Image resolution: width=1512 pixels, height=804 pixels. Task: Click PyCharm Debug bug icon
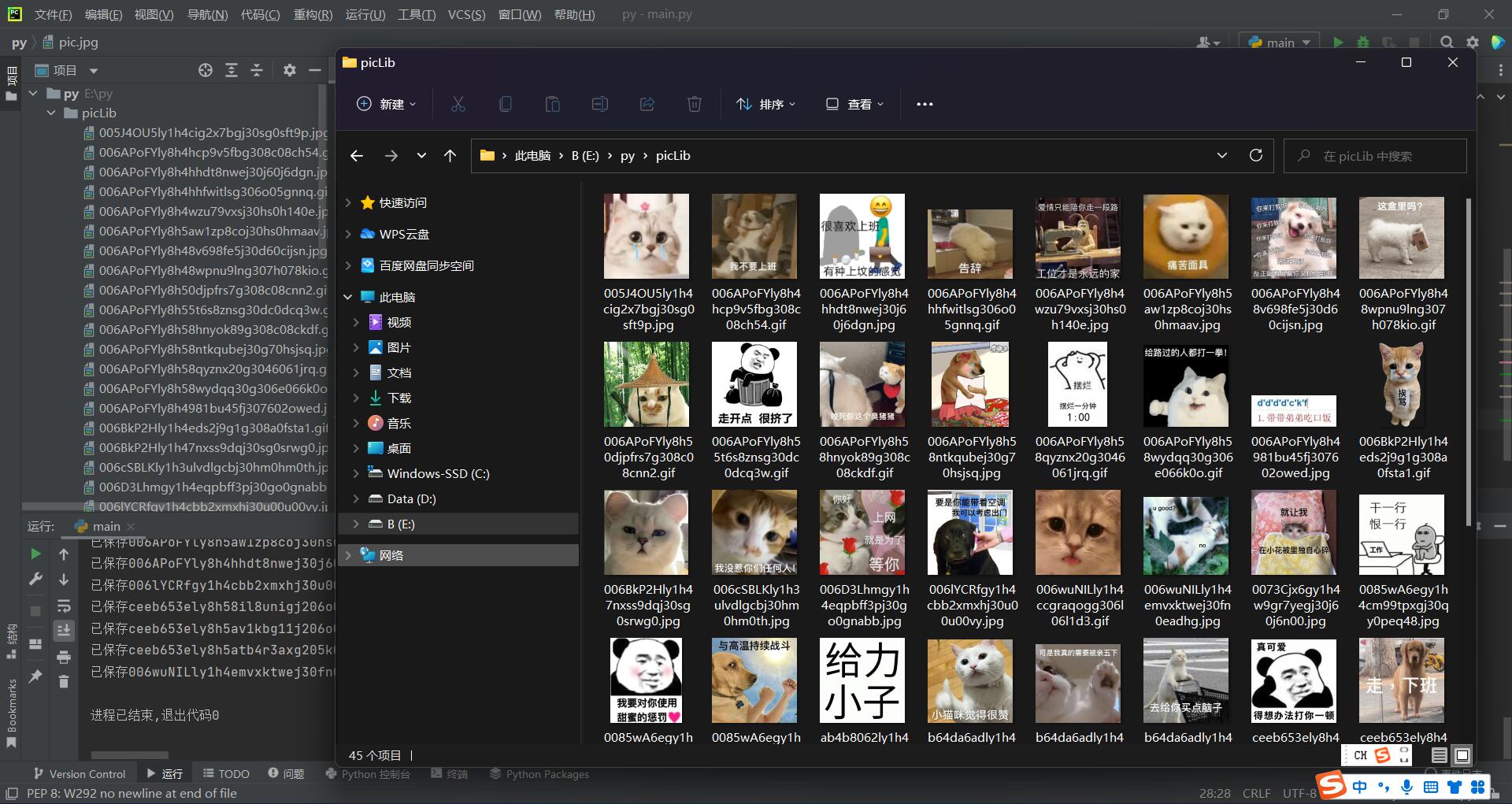[x=1363, y=43]
